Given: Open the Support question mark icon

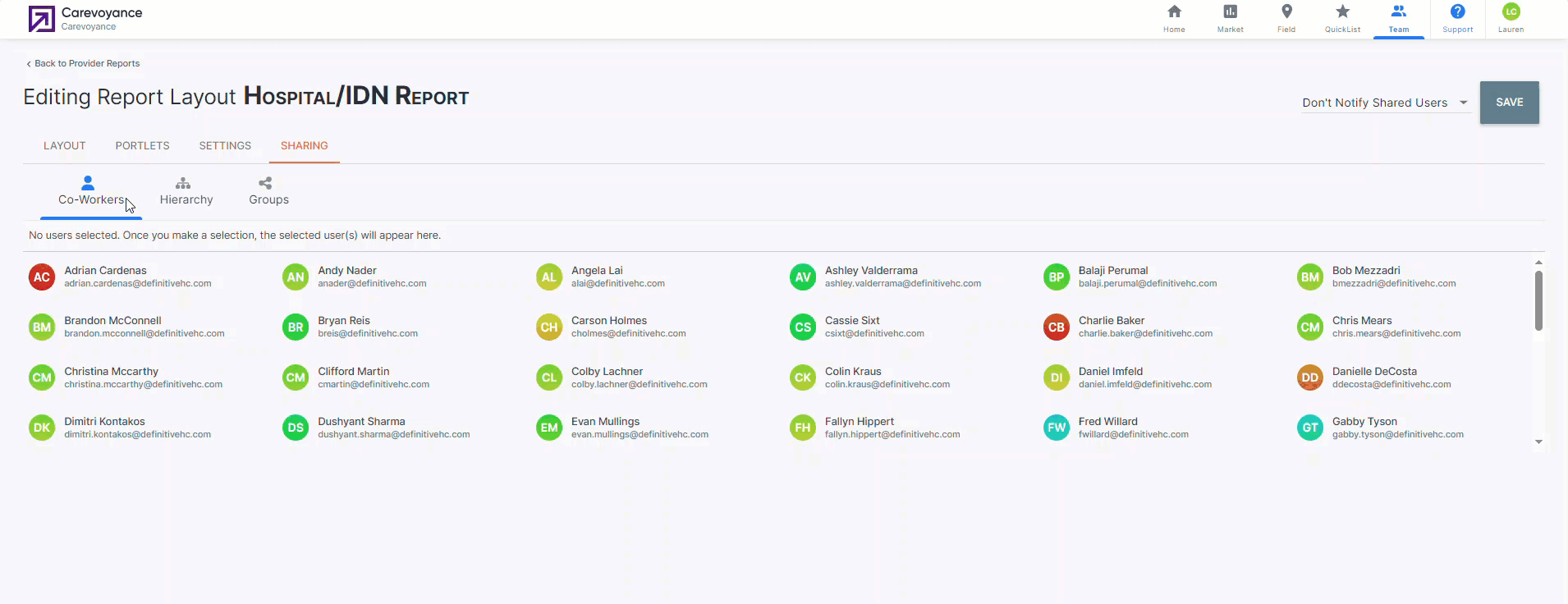Looking at the screenshot, I should pyautogui.click(x=1457, y=11).
